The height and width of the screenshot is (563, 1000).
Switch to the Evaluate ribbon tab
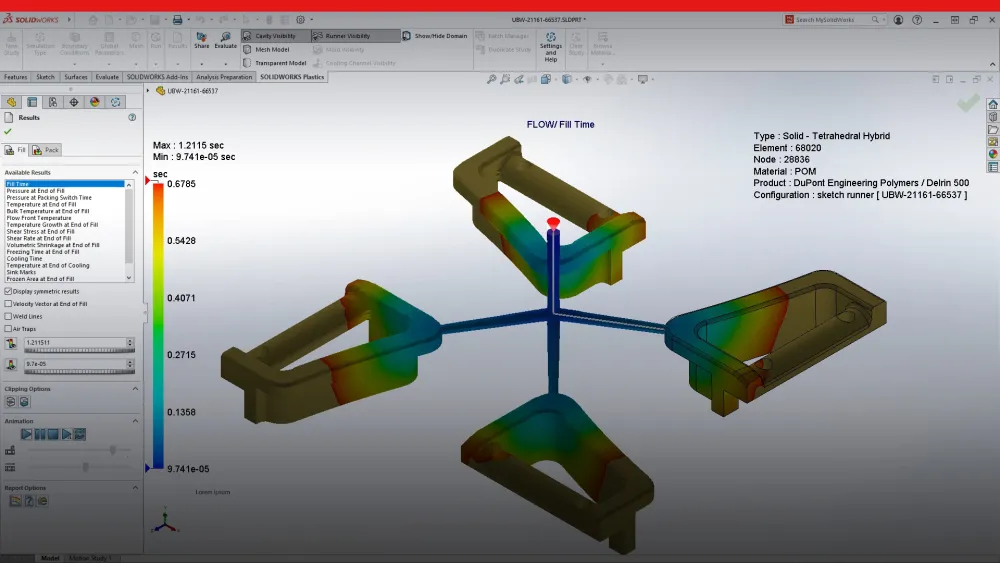coord(107,77)
